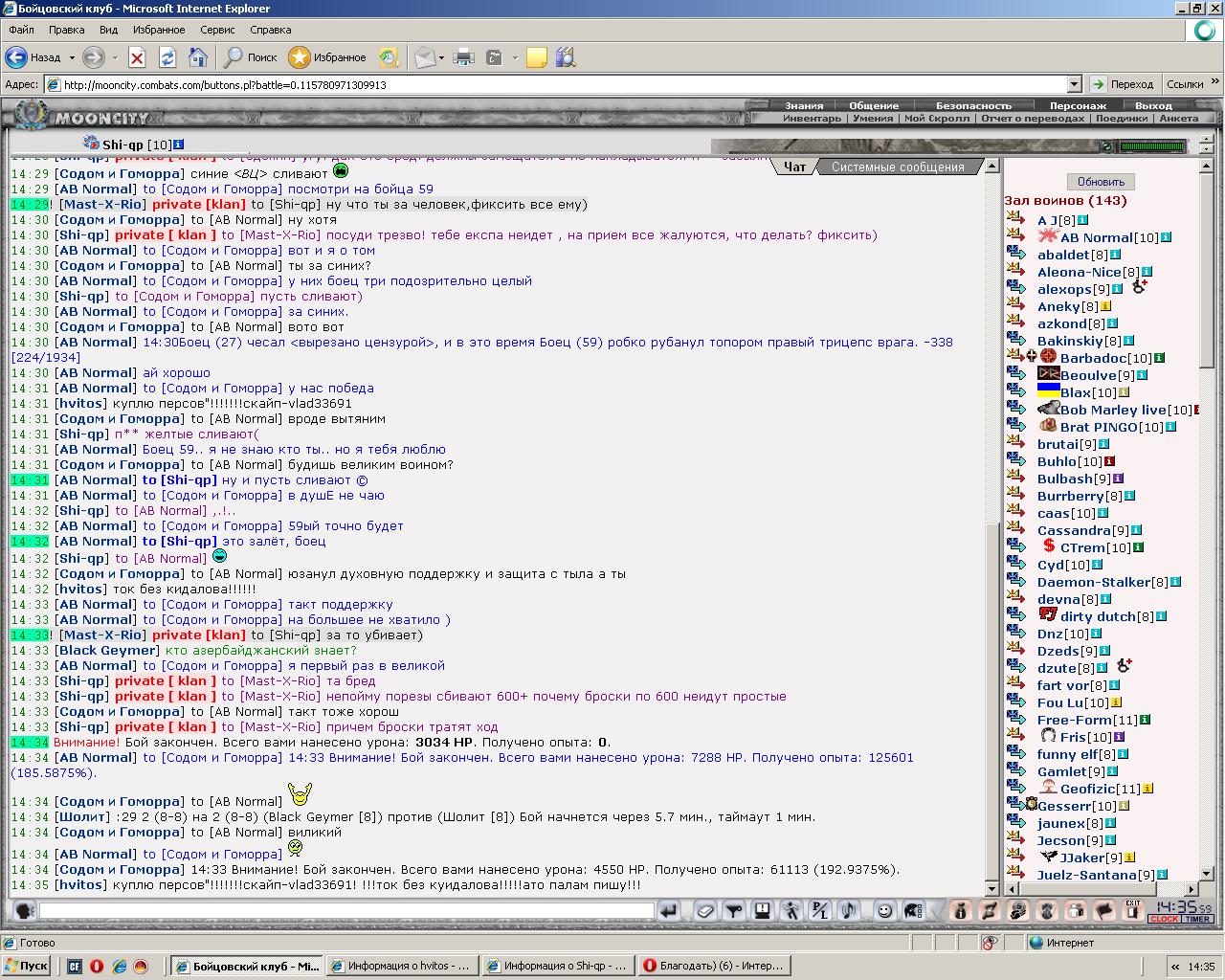This screenshot has height=980, width=1225.
Task: Click the floppy disk save-chat icon
Action: point(763,911)
